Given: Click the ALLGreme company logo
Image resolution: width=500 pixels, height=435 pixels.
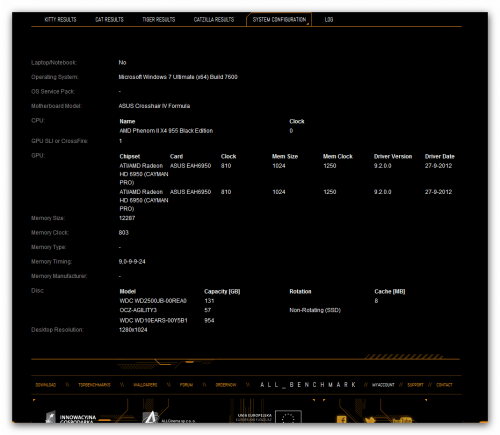Looking at the screenshot, I should (168, 418).
